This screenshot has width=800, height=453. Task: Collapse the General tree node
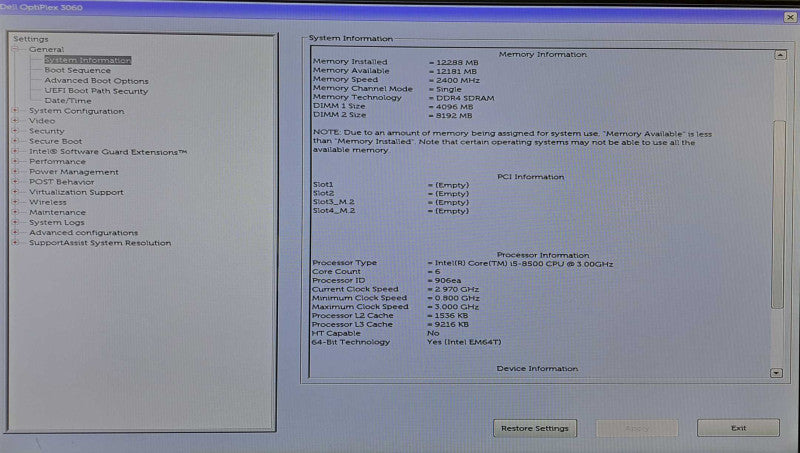(15, 49)
